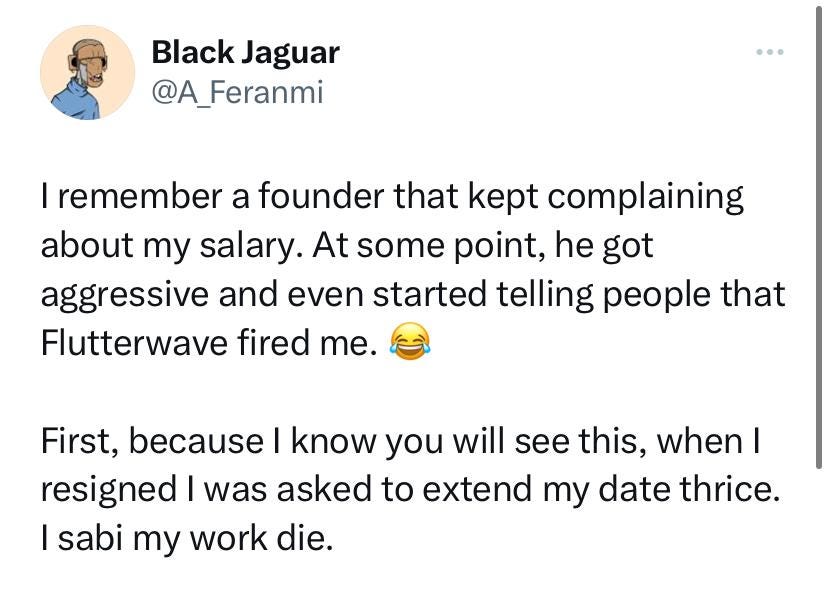This screenshot has height=609, width=828.
Task: Click the line starting "I remember a founder"
Action: click(x=392, y=196)
